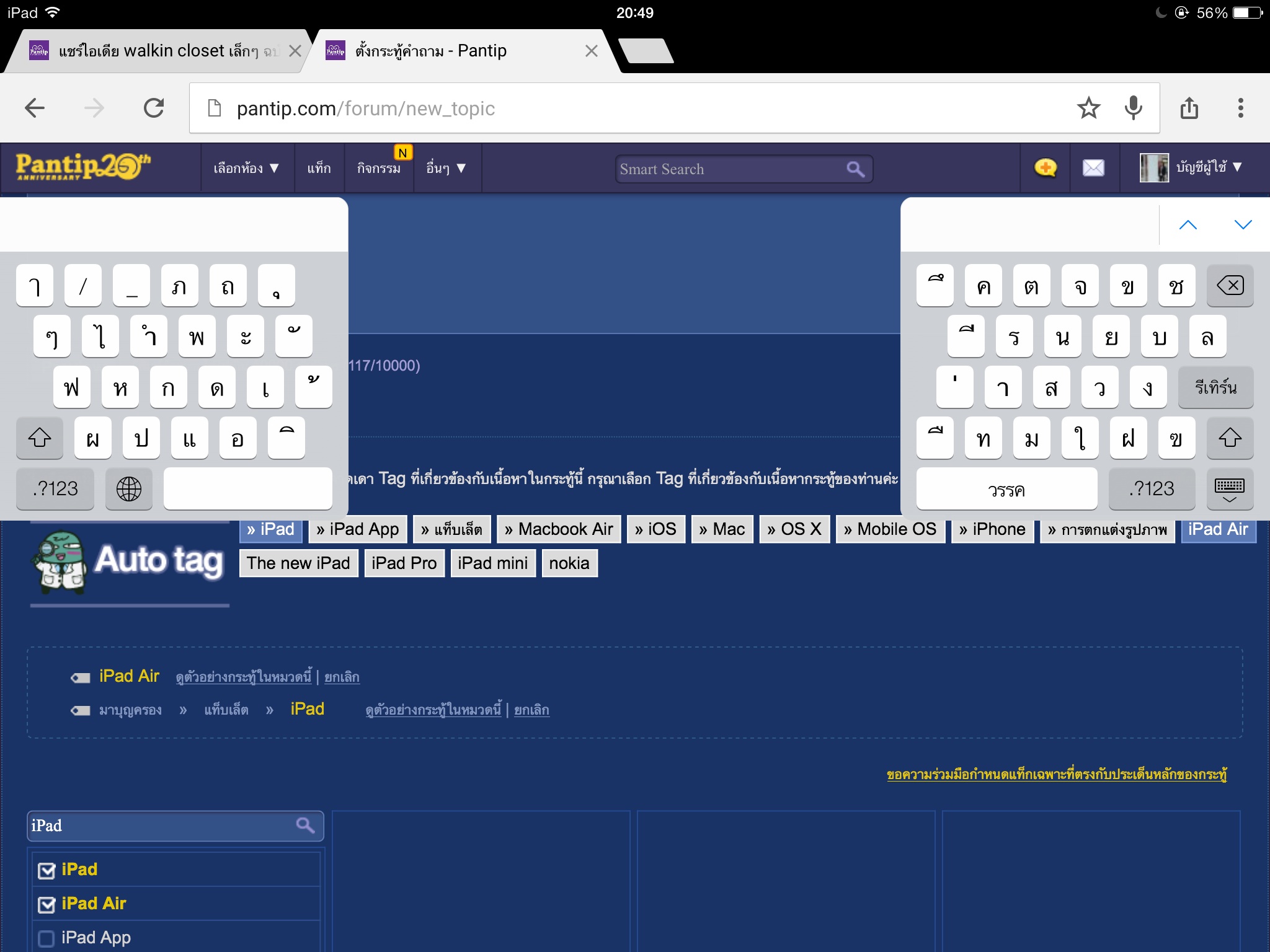The image size is (1270, 952).
Task: Select the The new iPad tag
Action: tap(298, 563)
